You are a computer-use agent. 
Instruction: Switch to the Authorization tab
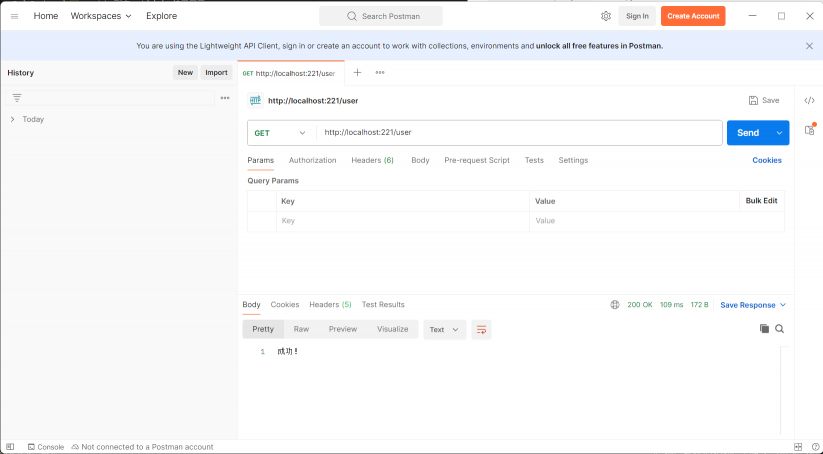pyautogui.click(x=312, y=160)
